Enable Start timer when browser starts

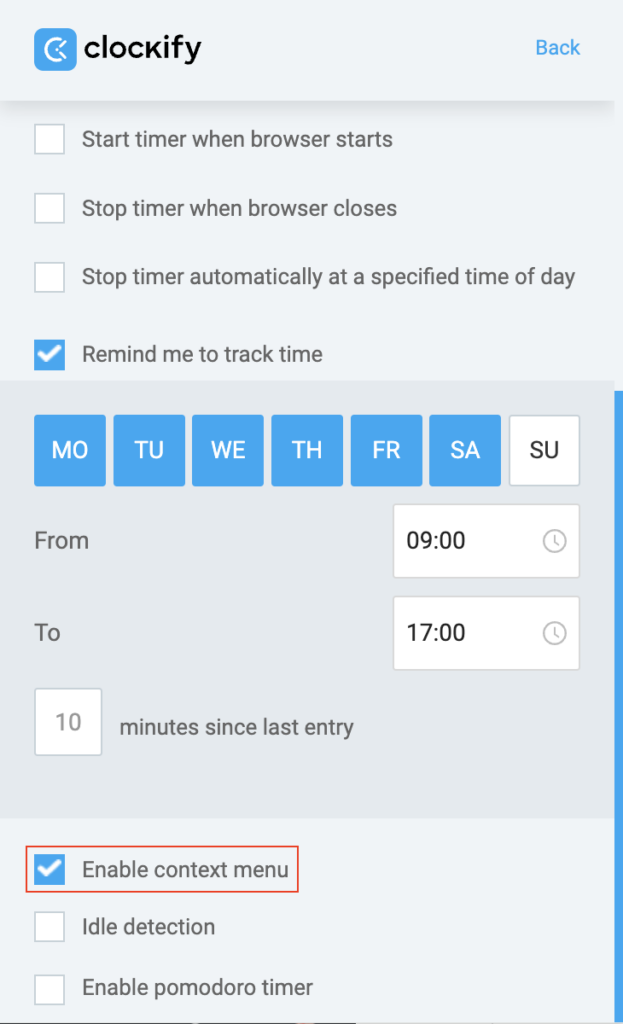(x=50, y=139)
